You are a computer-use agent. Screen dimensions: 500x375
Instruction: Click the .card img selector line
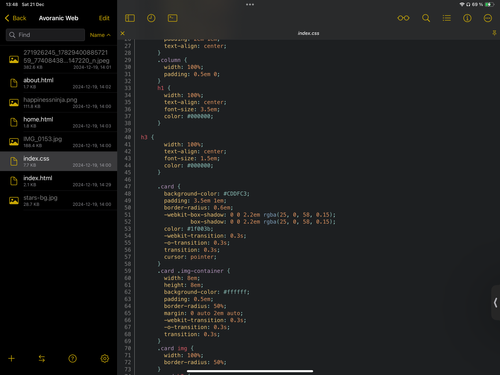[175, 348]
